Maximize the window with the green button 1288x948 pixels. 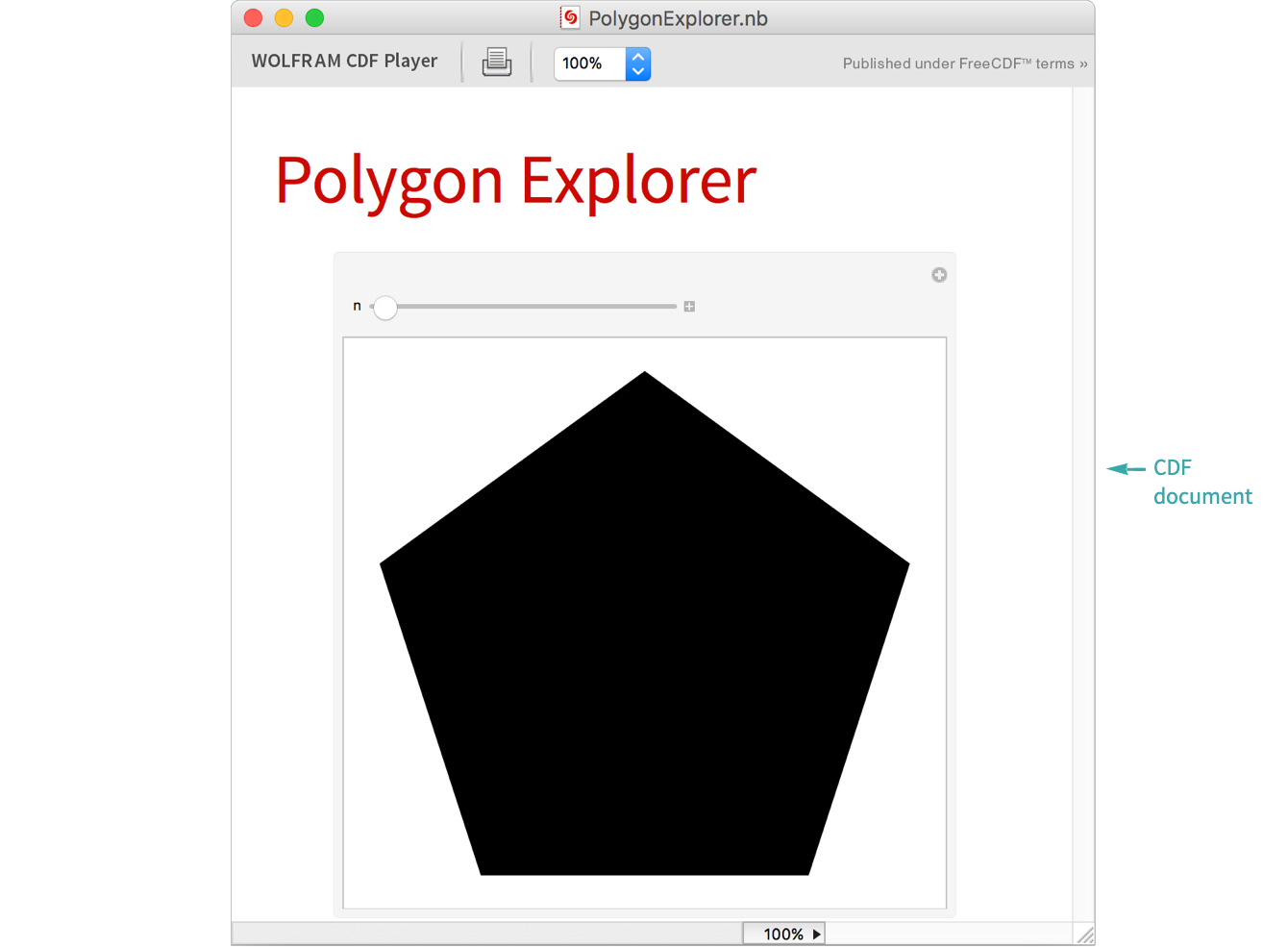coord(314,17)
